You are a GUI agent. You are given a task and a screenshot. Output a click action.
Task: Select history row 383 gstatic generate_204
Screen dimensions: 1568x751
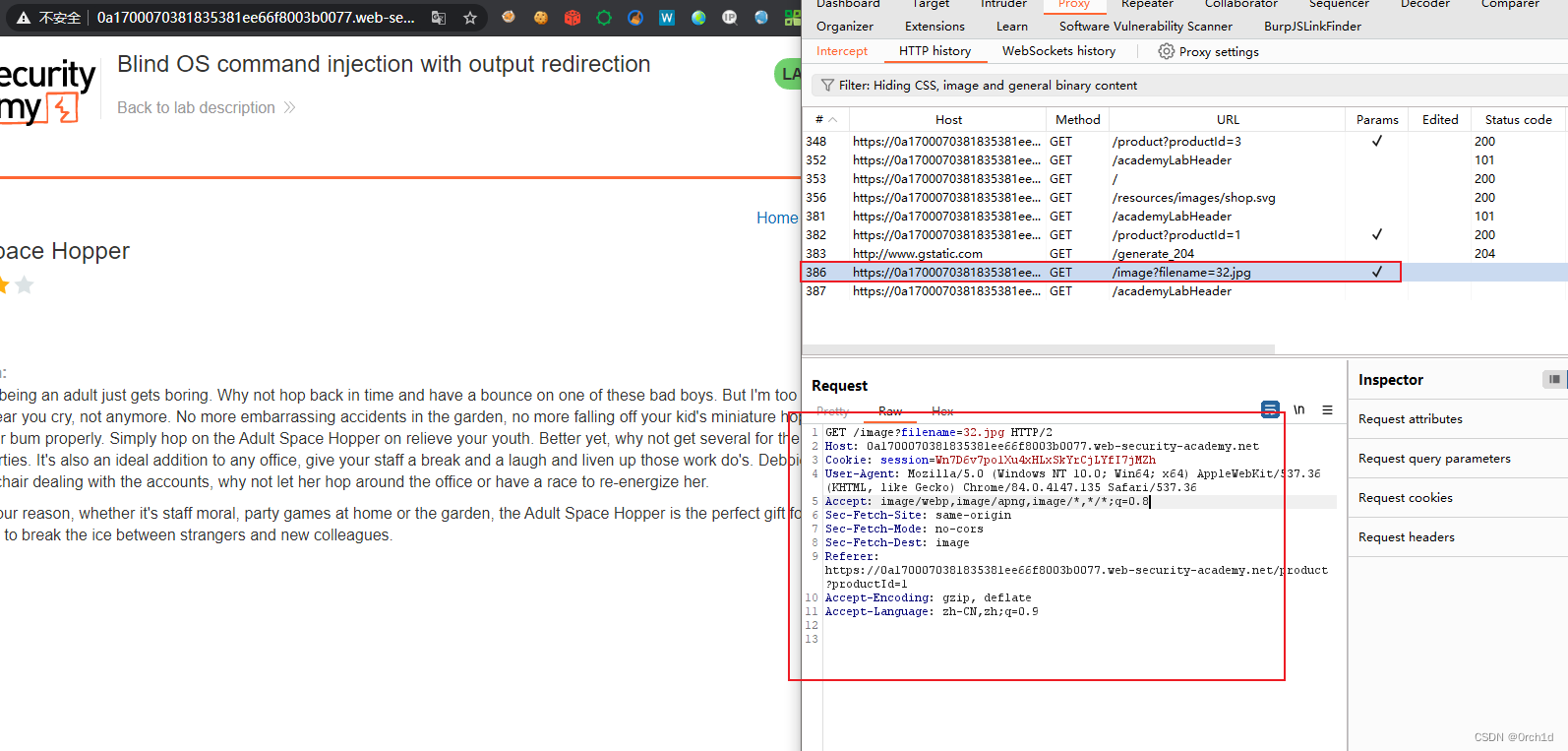click(1184, 254)
